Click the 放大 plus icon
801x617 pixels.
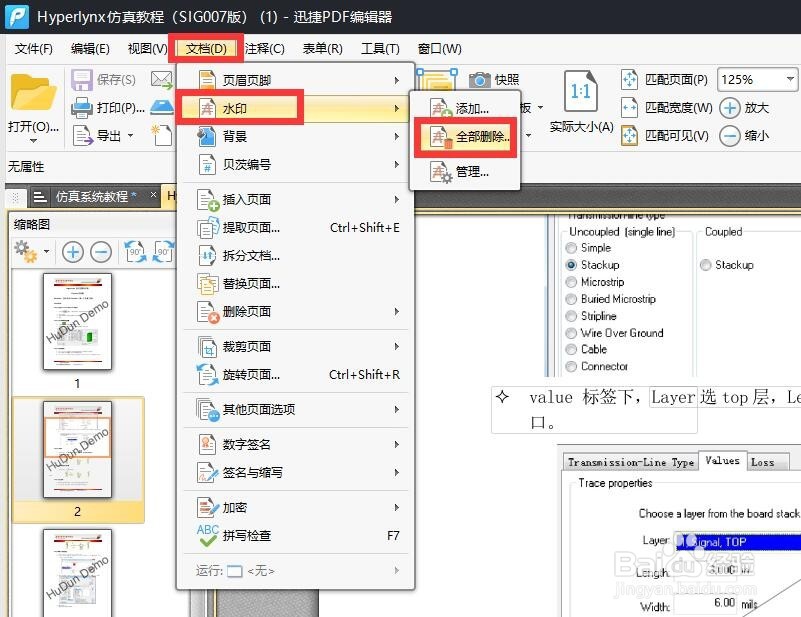[x=730, y=108]
